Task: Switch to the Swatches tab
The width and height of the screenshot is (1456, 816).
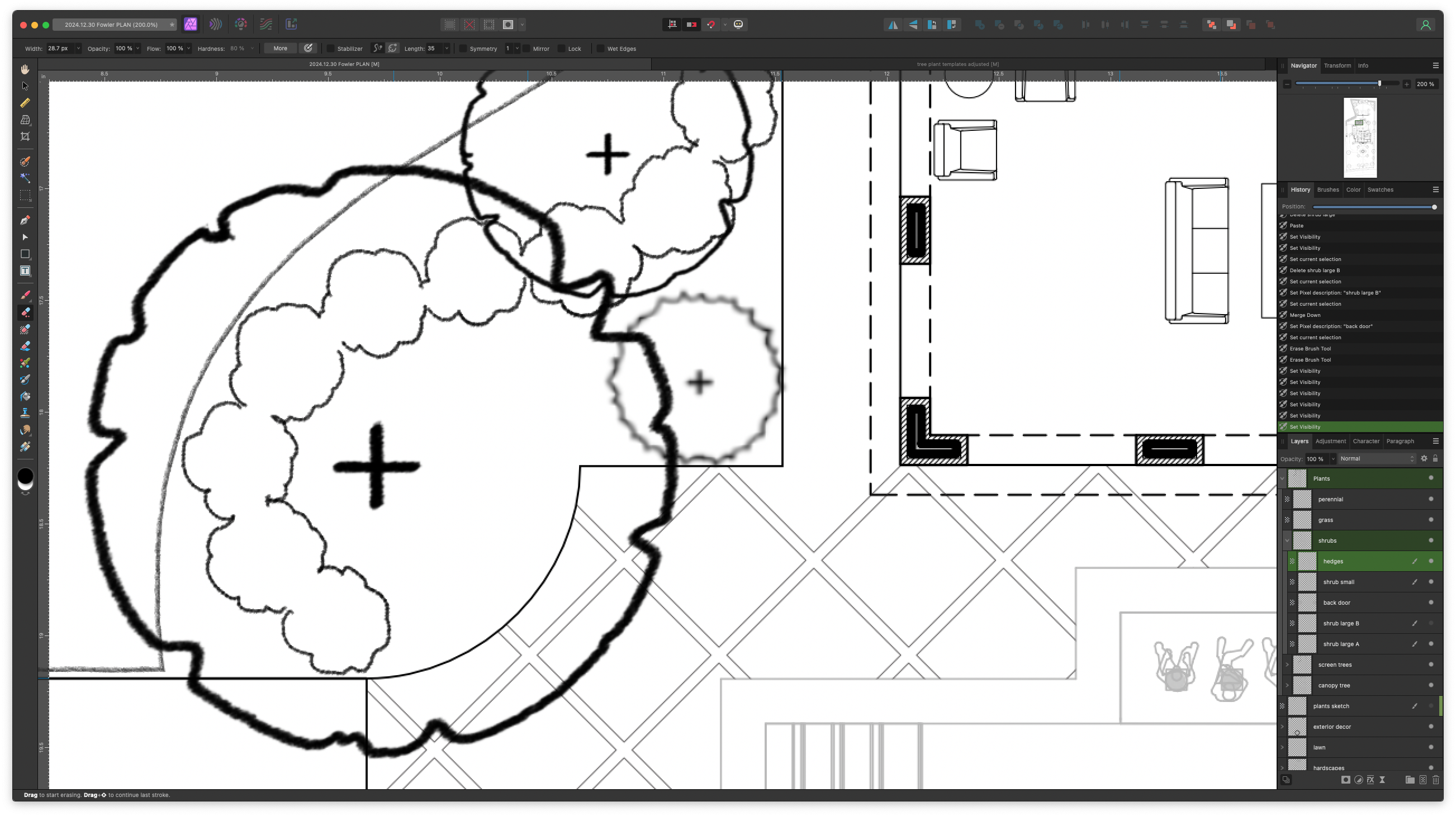Action: (x=1380, y=190)
